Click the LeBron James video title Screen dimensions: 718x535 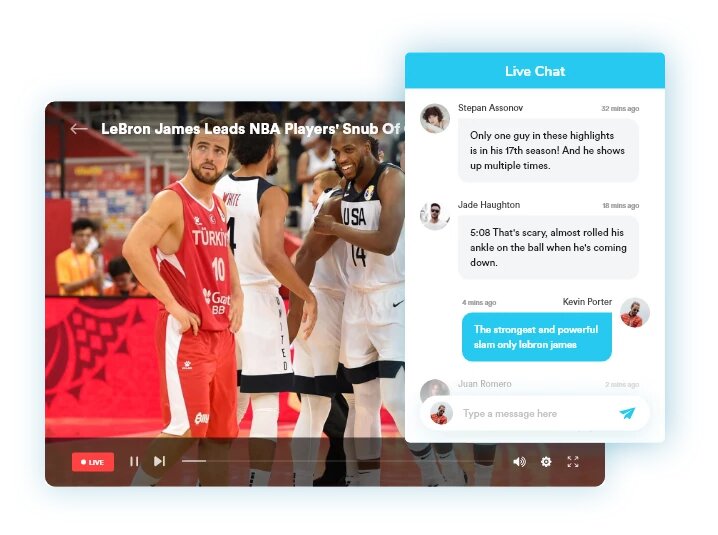click(x=250, y=129)
